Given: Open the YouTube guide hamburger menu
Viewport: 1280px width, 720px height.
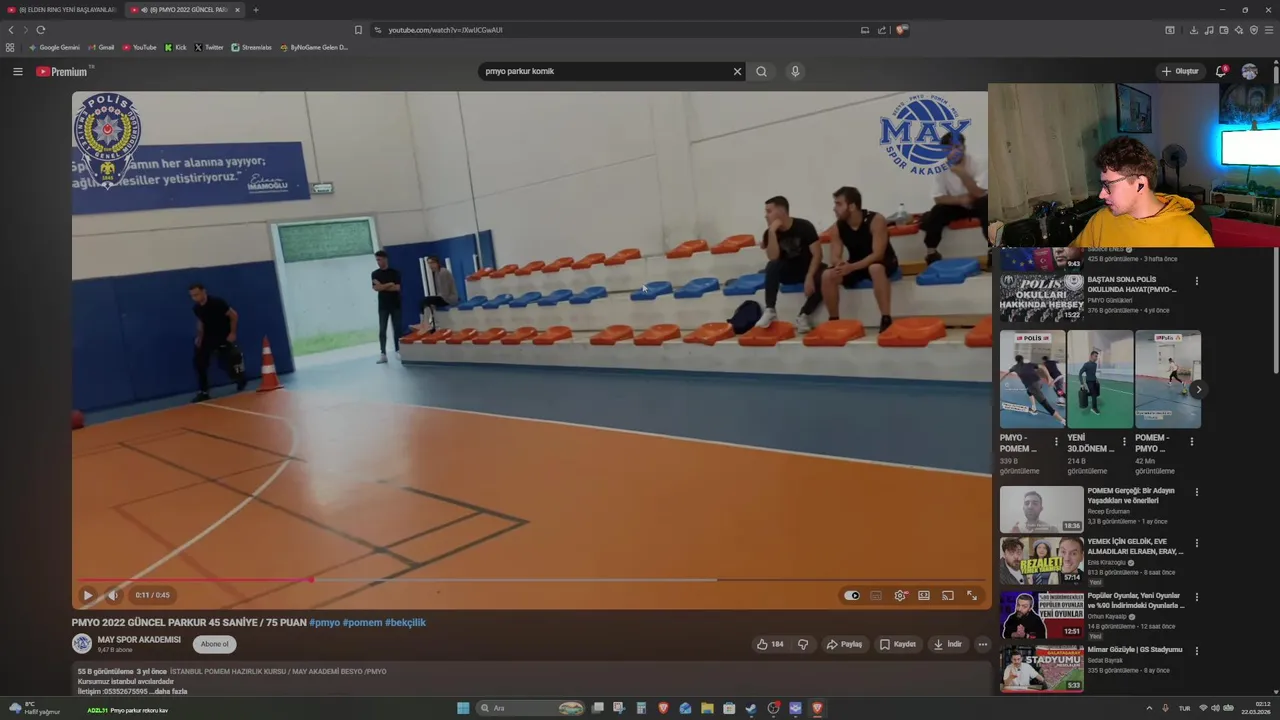Looking at the screenshot, I should pos(17,71).
